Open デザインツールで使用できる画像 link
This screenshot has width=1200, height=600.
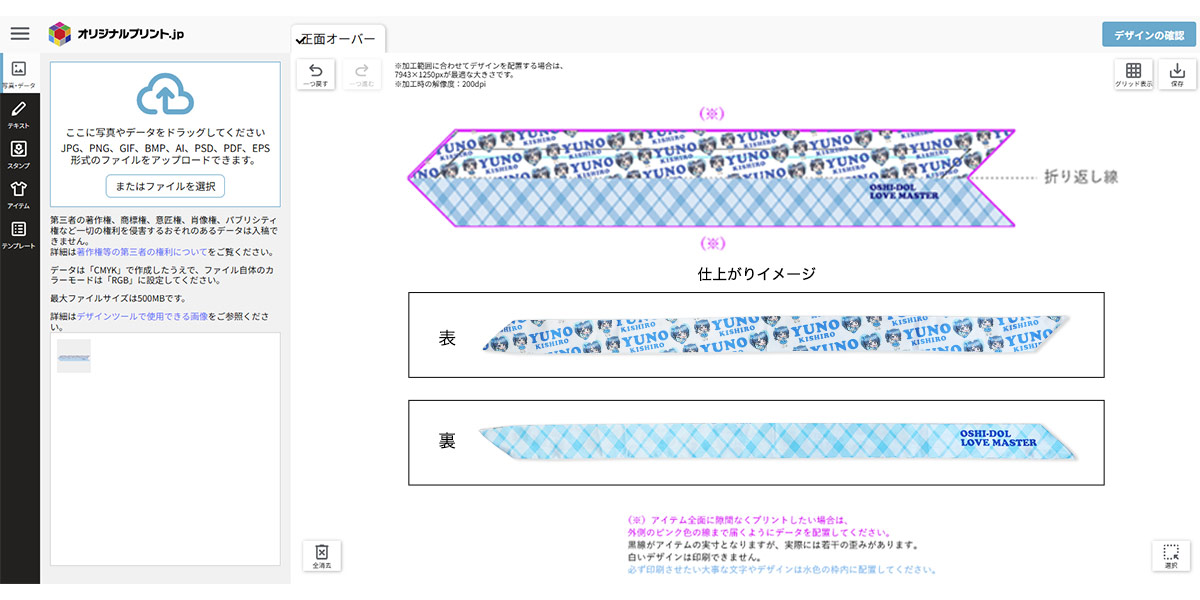(142, 316)
